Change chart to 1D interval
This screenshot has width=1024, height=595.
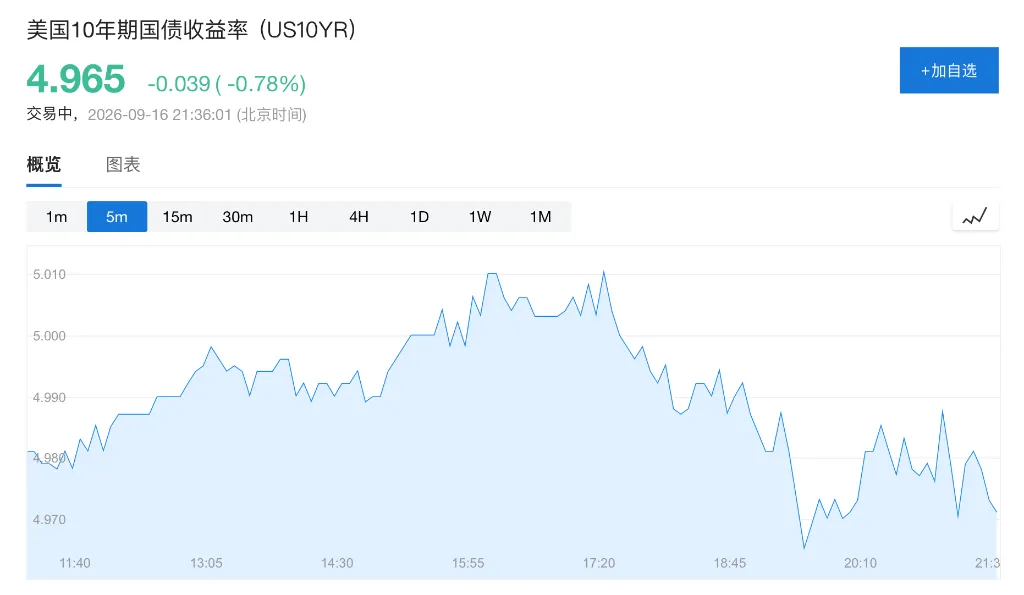pyautogui.click(x=419, y=217)
